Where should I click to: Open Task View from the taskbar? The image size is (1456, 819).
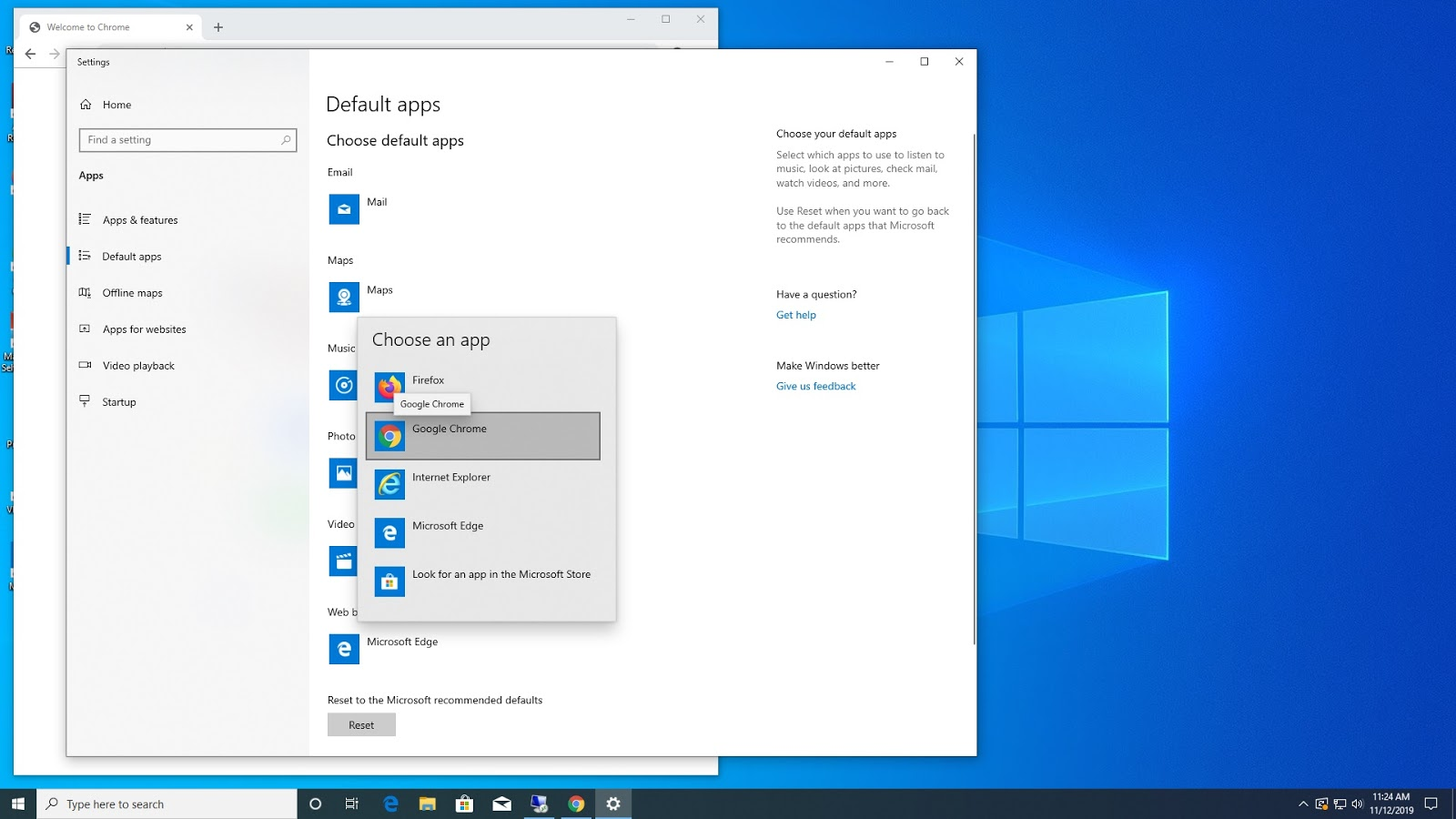pyautogui.click(x=352, y=804)
